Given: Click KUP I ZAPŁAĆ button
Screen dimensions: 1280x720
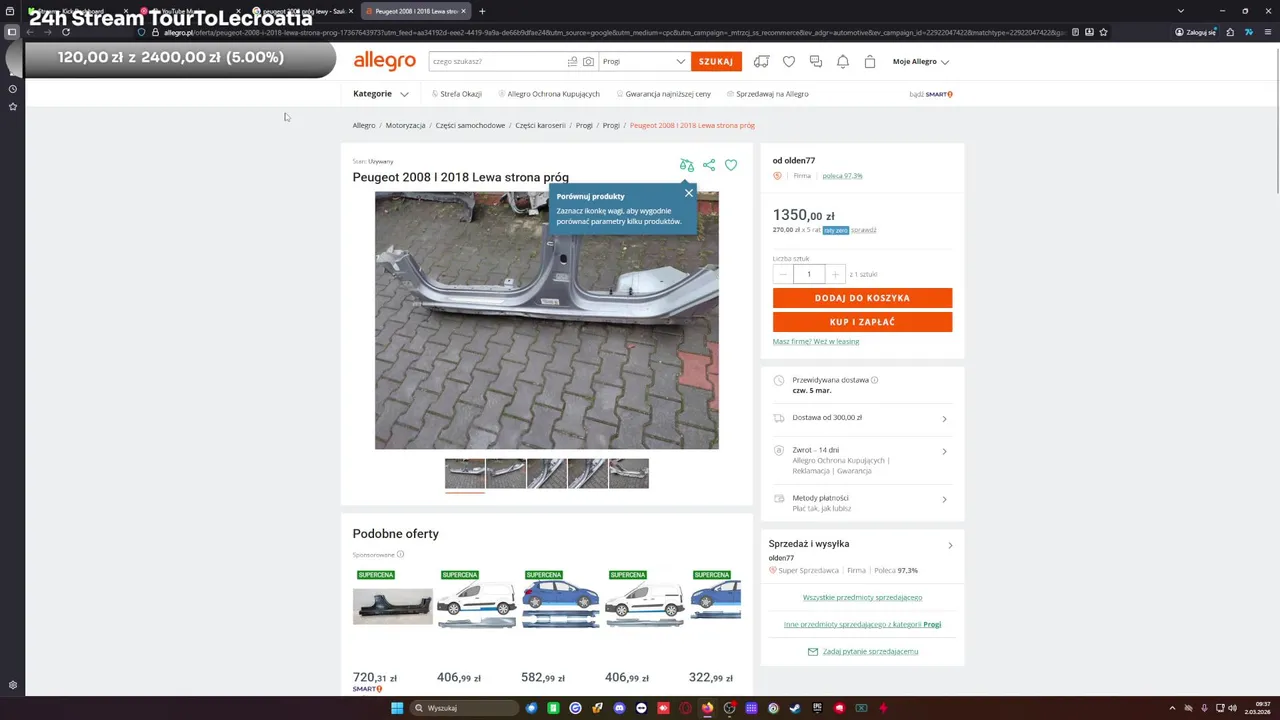Looking at the screenshot, I should (x=862, y=322).
